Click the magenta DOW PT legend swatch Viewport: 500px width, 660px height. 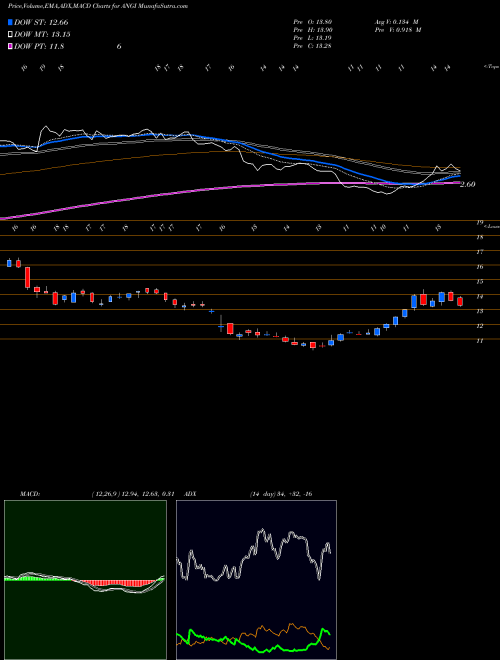(x=11, y=46)
